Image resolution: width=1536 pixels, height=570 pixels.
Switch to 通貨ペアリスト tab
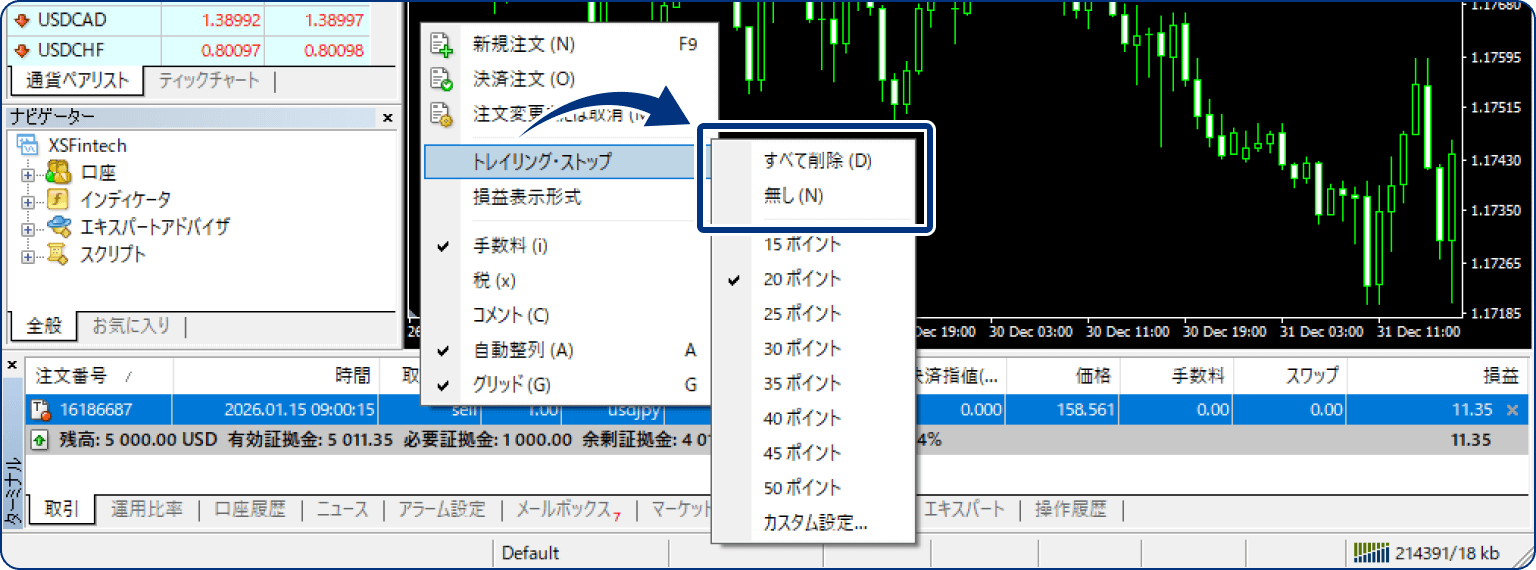[77, 81]
